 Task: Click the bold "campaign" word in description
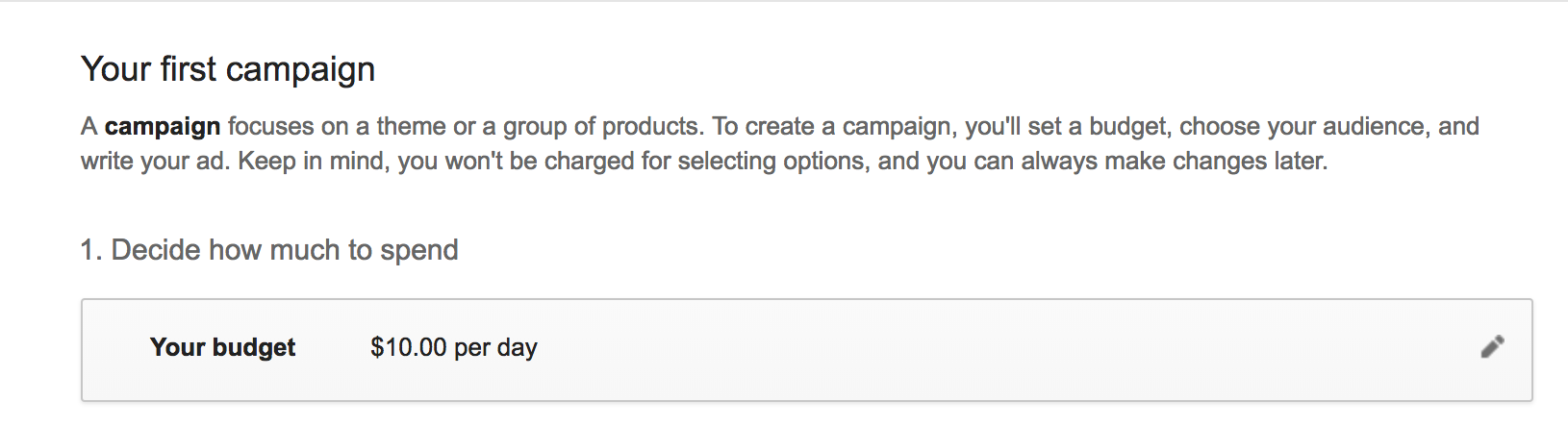pyautogui.click(x=162, y=126)
